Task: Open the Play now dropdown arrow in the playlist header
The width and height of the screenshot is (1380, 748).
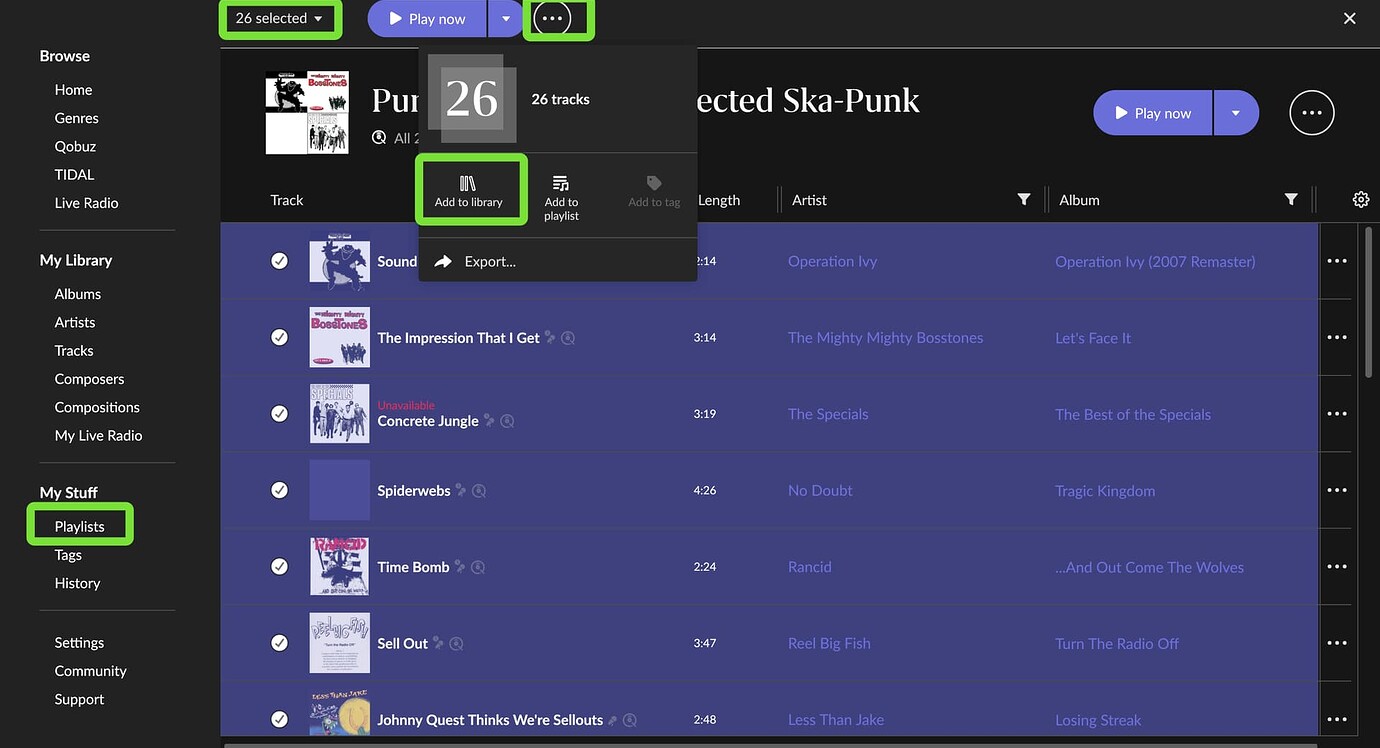Action: (1236, 112)
